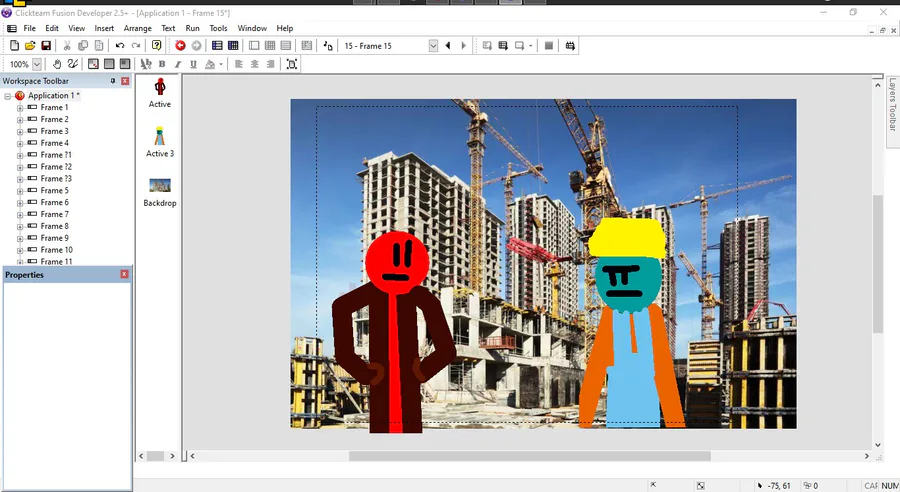Viewport: 900px width, 492px height.
Task: Toggle right text alignment
Action: [x=270, y=64]
